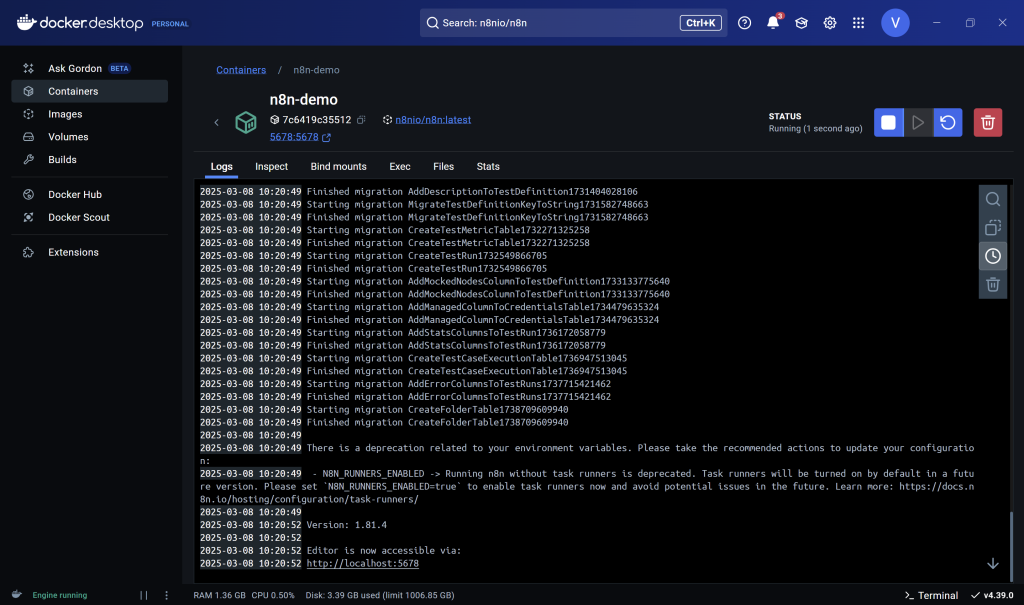Click the RAM 1.36 GB status entry
Image resolution: width=1024 pixels, height=605 pixels.
219,595
